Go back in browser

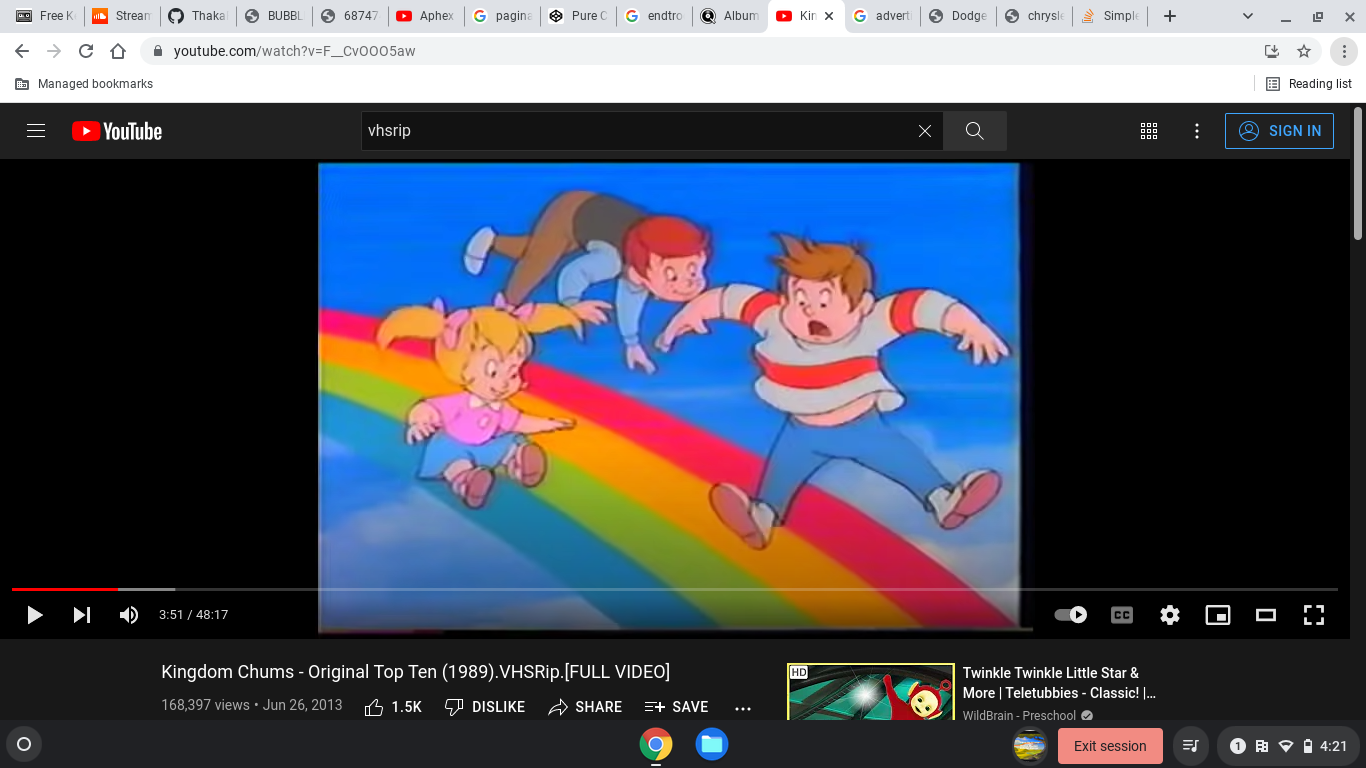(x=22, y=51)
